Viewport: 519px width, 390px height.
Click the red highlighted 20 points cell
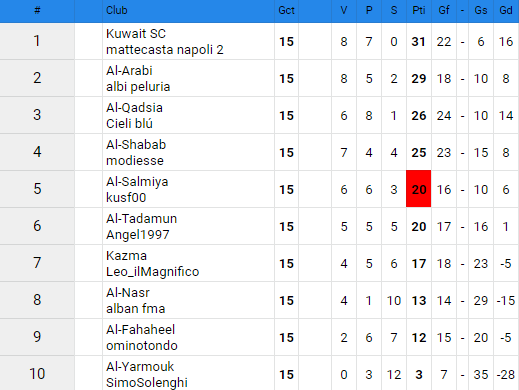[x=419, y=189]
